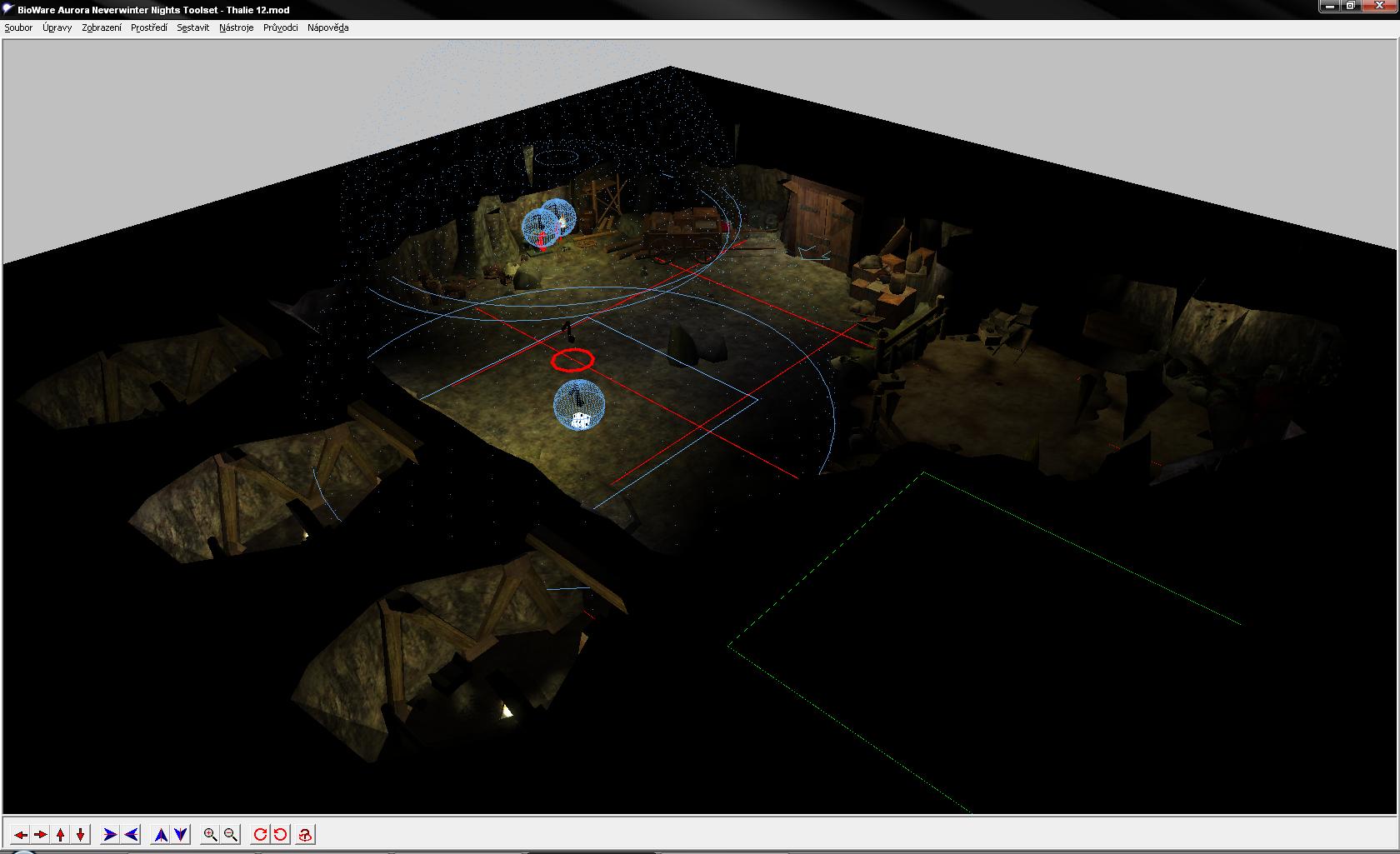Open the Sestavit menu
Image resolution: width=1400 pixels, height=854 pixels.
pos(193,27)
